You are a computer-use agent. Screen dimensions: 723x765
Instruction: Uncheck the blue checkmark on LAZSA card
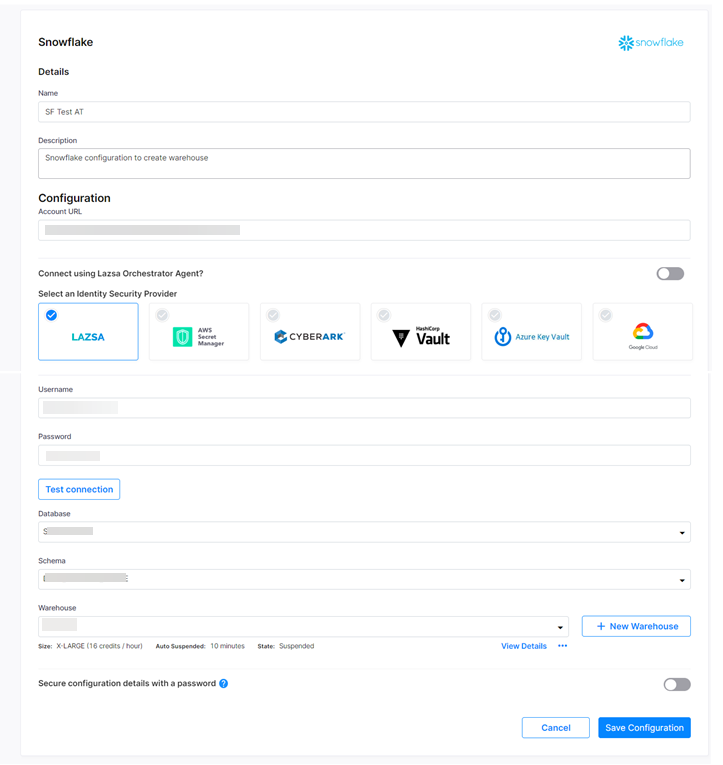point(52,315)
